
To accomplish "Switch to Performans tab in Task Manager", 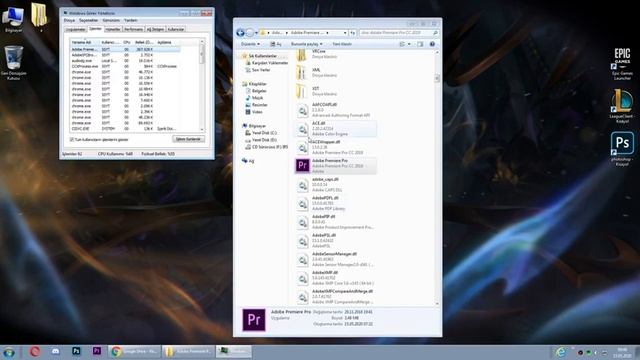I will (133, 29).
